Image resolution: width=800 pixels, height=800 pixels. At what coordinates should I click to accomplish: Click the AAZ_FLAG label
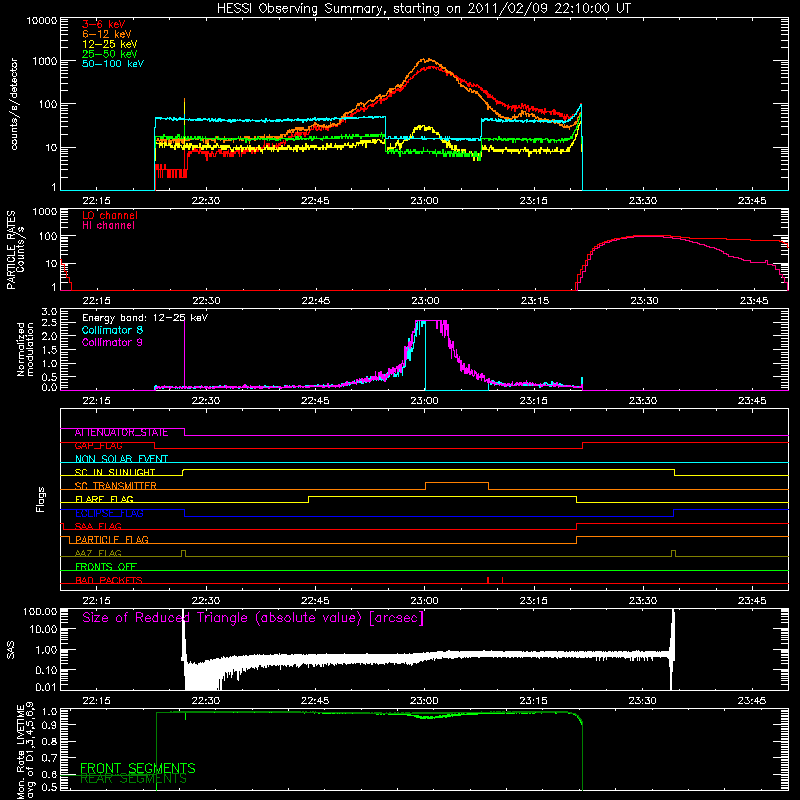pos(98,554)
